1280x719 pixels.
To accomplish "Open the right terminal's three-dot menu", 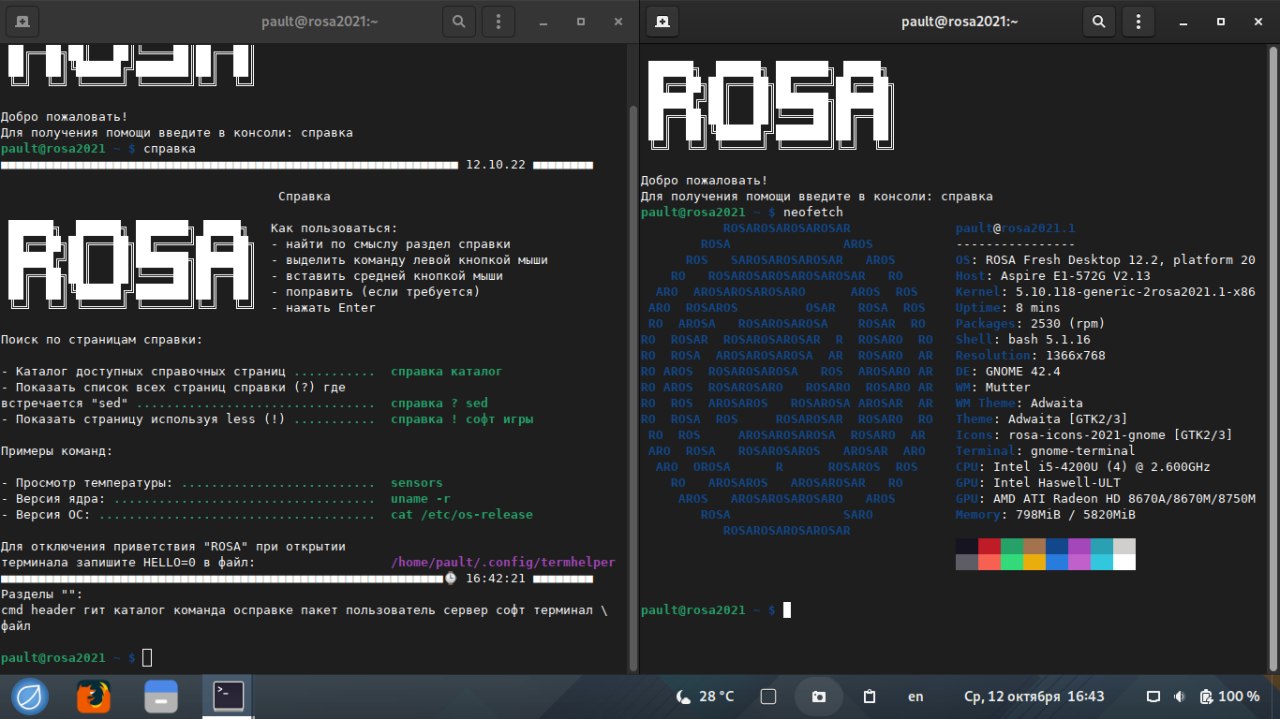I will click(1140, 21).
